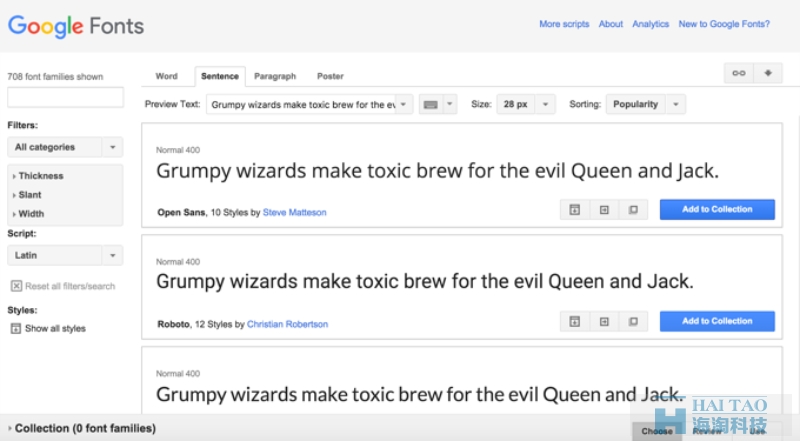Open New to Google Fonts? link
The image size is (800, 441).
click(724, 24)
